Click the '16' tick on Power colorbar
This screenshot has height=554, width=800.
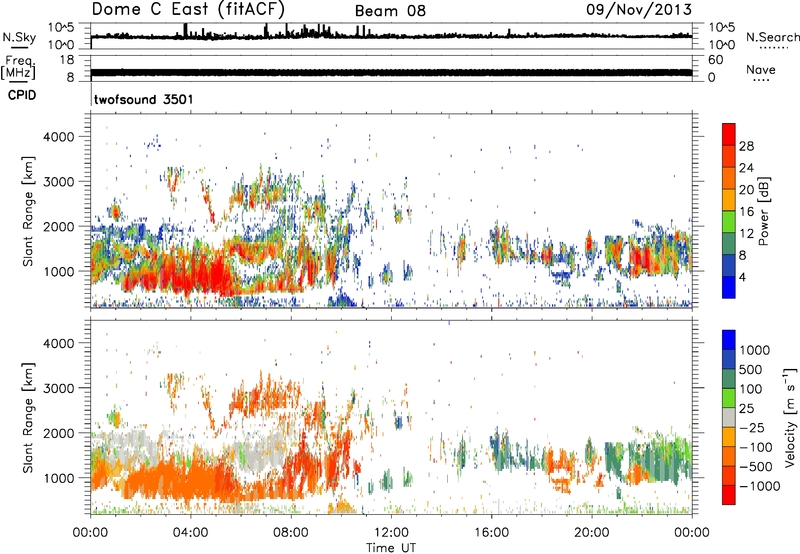pos(746,211)
